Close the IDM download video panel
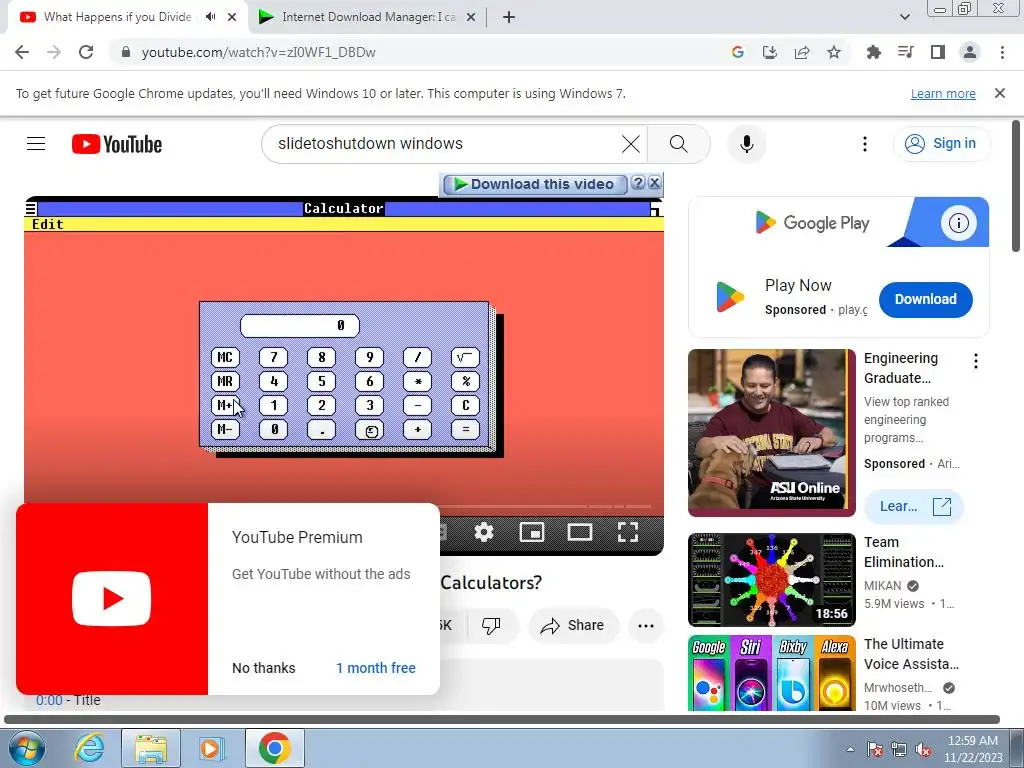 [654, 184]
